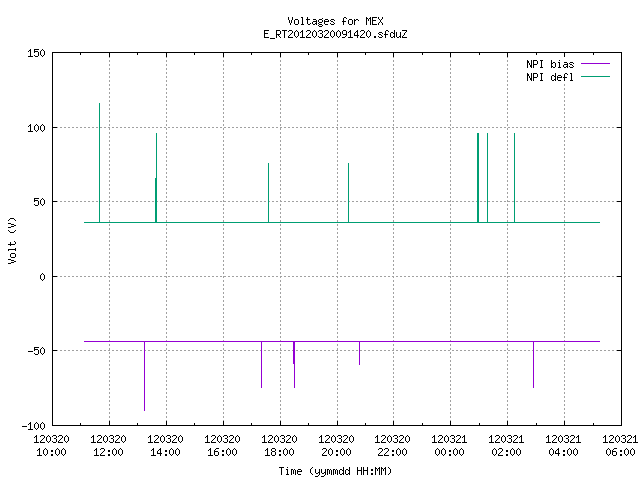Click the purple bias spike before 18:00
Screen dimensions: 640x480
click(262, 364)
